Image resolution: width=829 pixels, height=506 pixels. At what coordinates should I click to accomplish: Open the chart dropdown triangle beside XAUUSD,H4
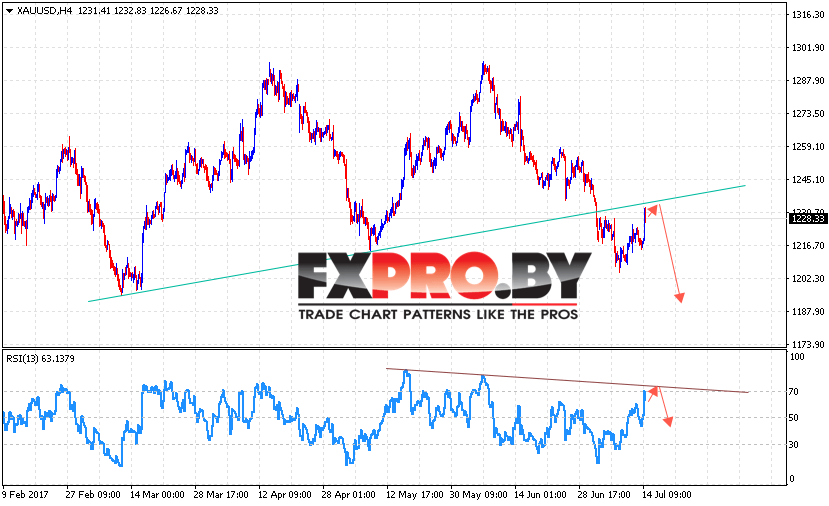[10, 11]
